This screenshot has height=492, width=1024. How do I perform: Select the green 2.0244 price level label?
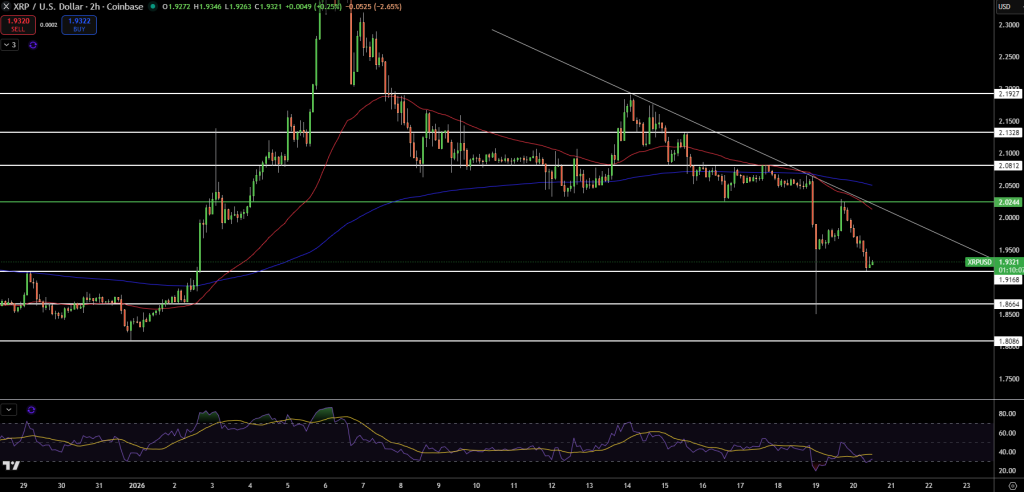pyautogui.click(x=1010, y=203)
